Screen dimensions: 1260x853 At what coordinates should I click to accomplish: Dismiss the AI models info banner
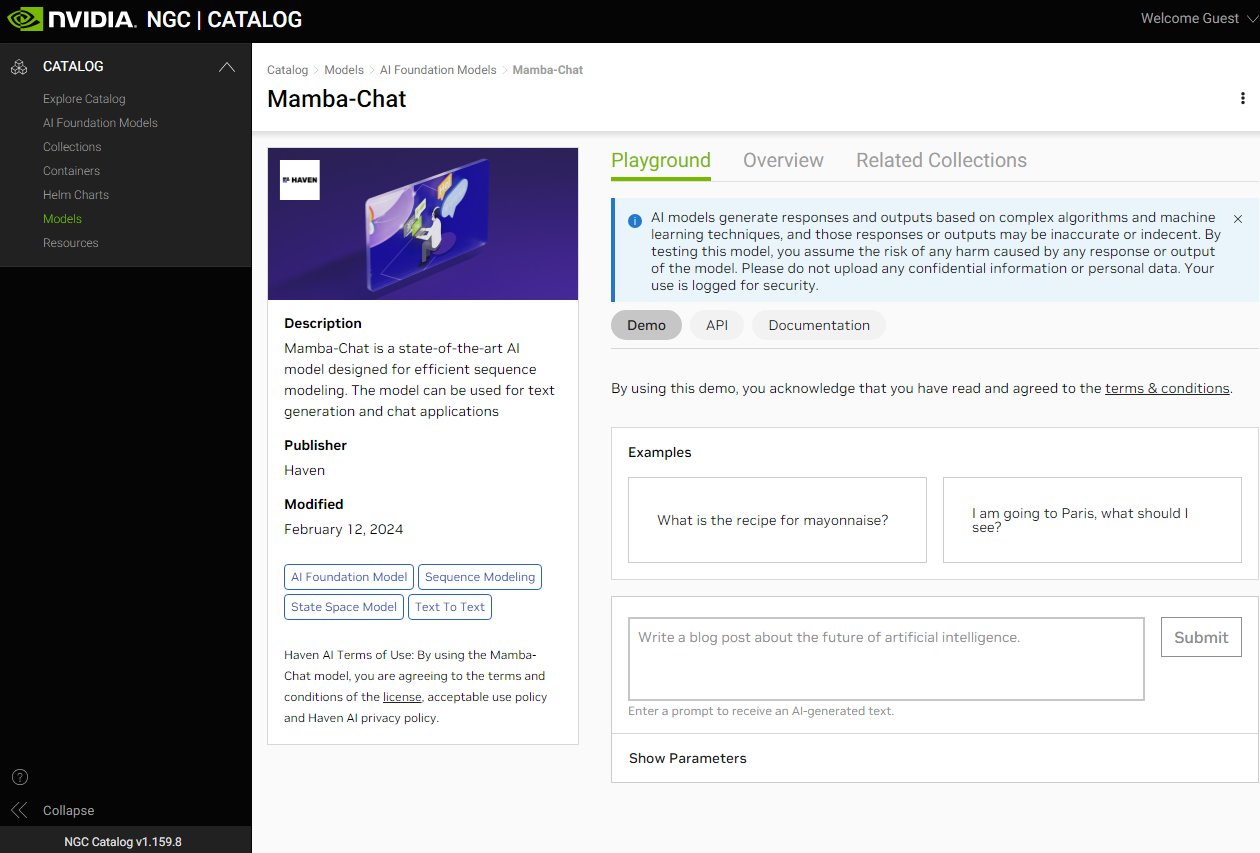[1238, 218]
